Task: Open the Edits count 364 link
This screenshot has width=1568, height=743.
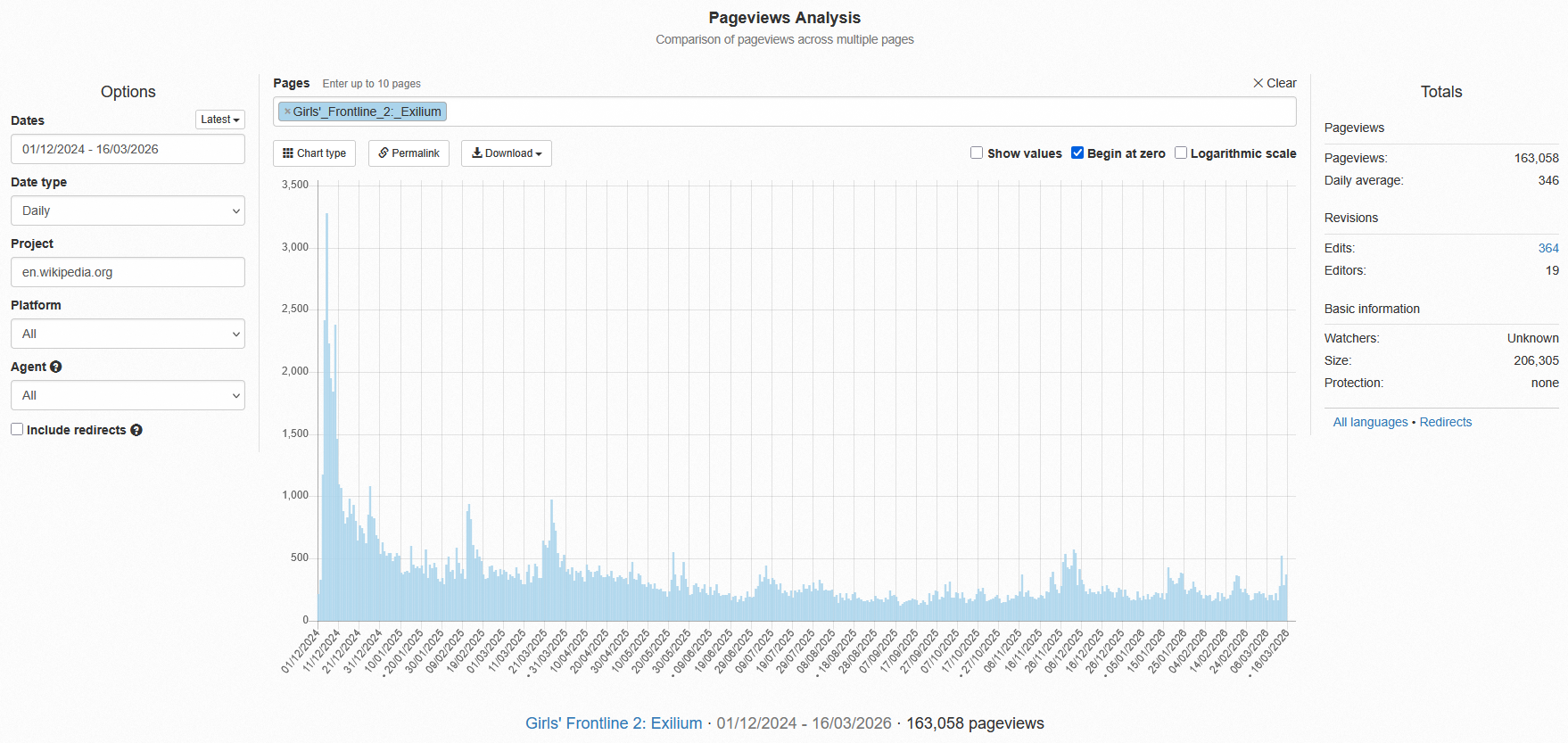Action: [1548, 248]
